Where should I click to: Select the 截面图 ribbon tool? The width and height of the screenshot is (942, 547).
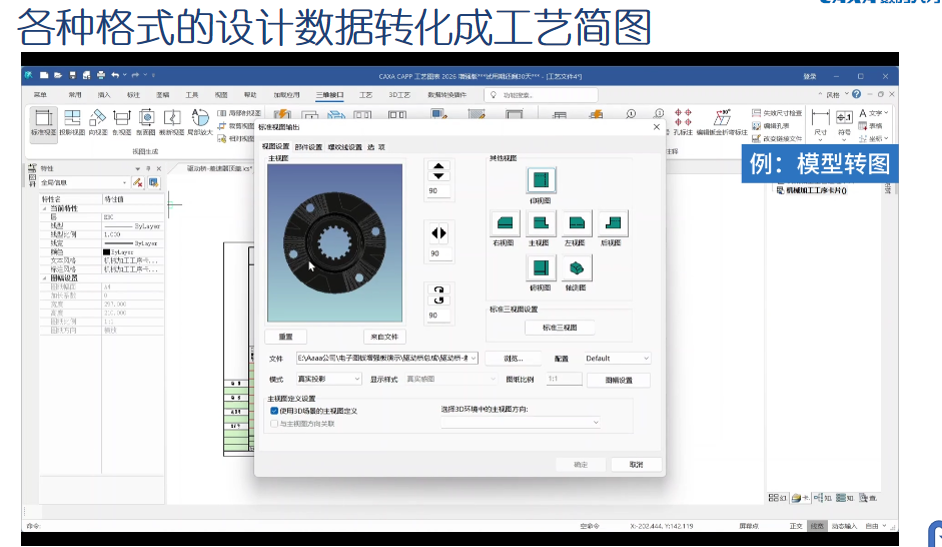pos(146,123)
